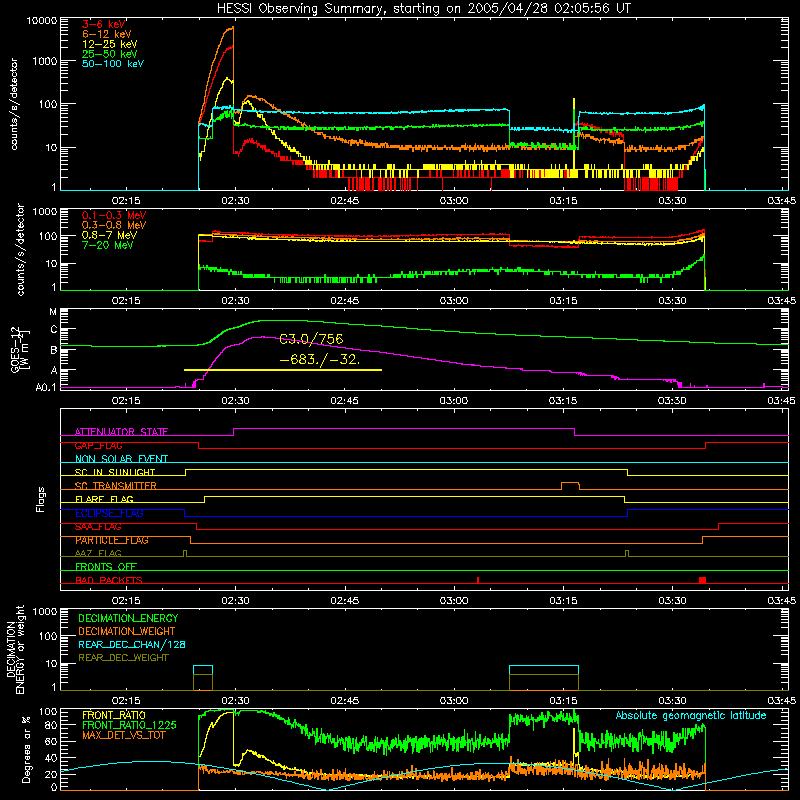
Task: Click the 02:30 tick label under top plot
Action: [235, 201]
